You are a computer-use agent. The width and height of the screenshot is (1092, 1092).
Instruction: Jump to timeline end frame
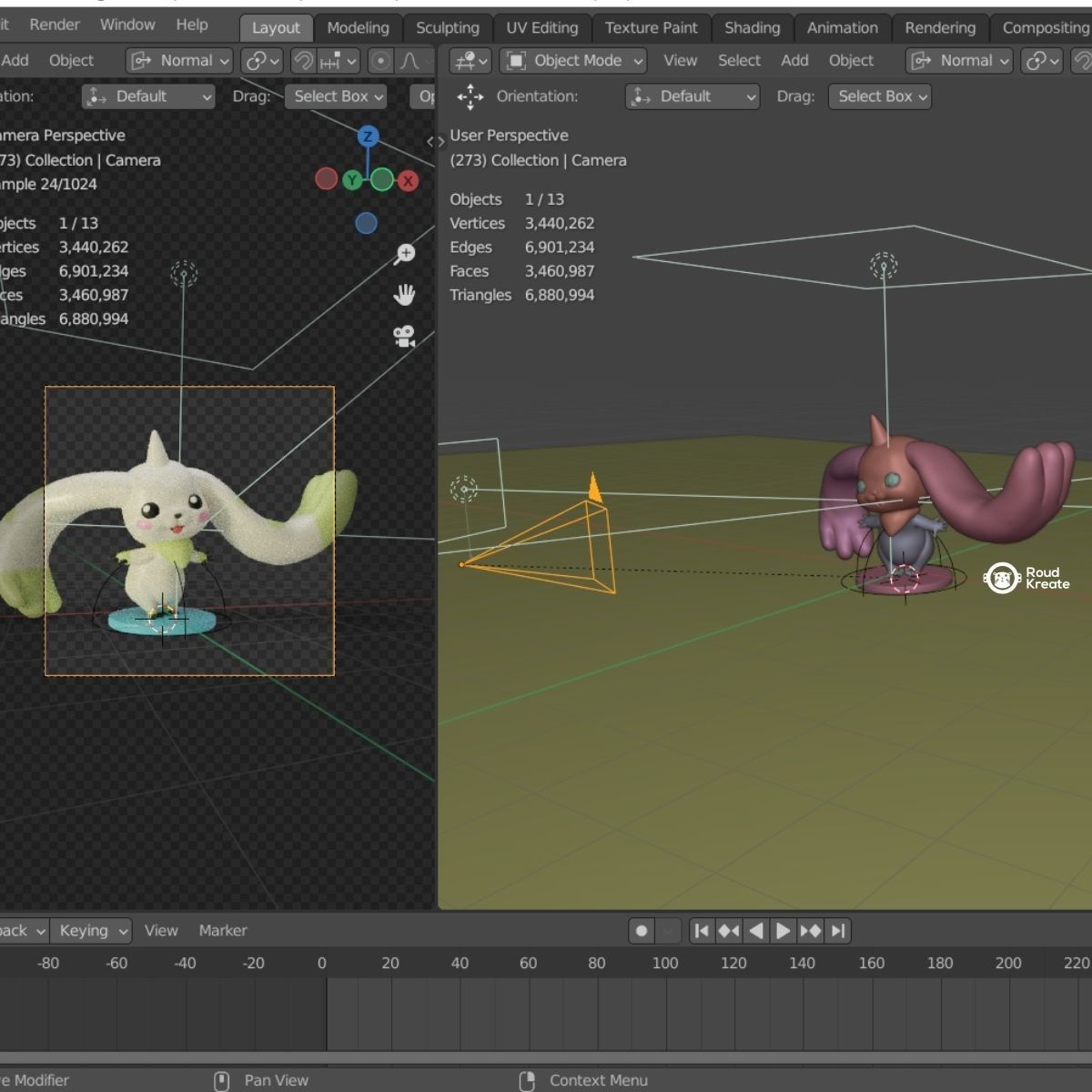[838, 931]
